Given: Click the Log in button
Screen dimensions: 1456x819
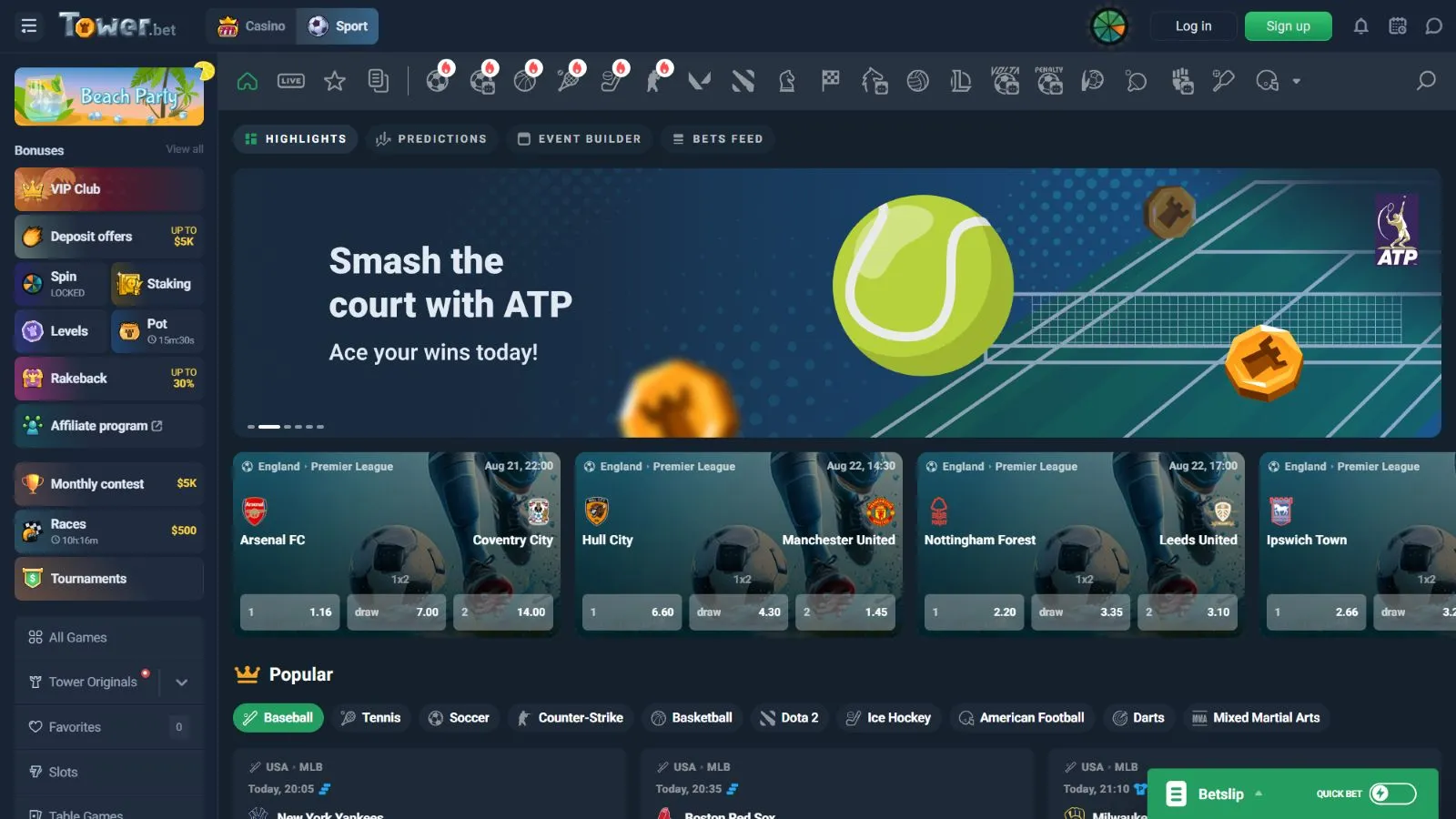Looking at the screenshot, I should click(1193, 26).
